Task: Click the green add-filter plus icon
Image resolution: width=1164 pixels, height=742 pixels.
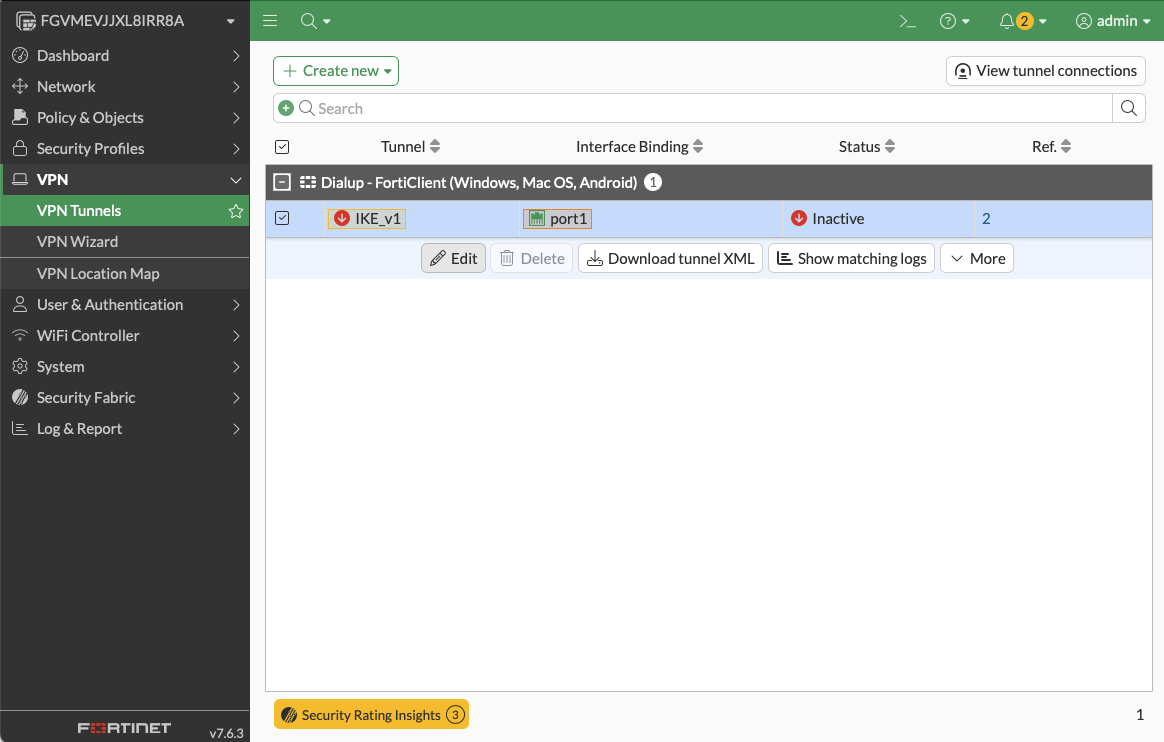Action: tap(286, 108)
